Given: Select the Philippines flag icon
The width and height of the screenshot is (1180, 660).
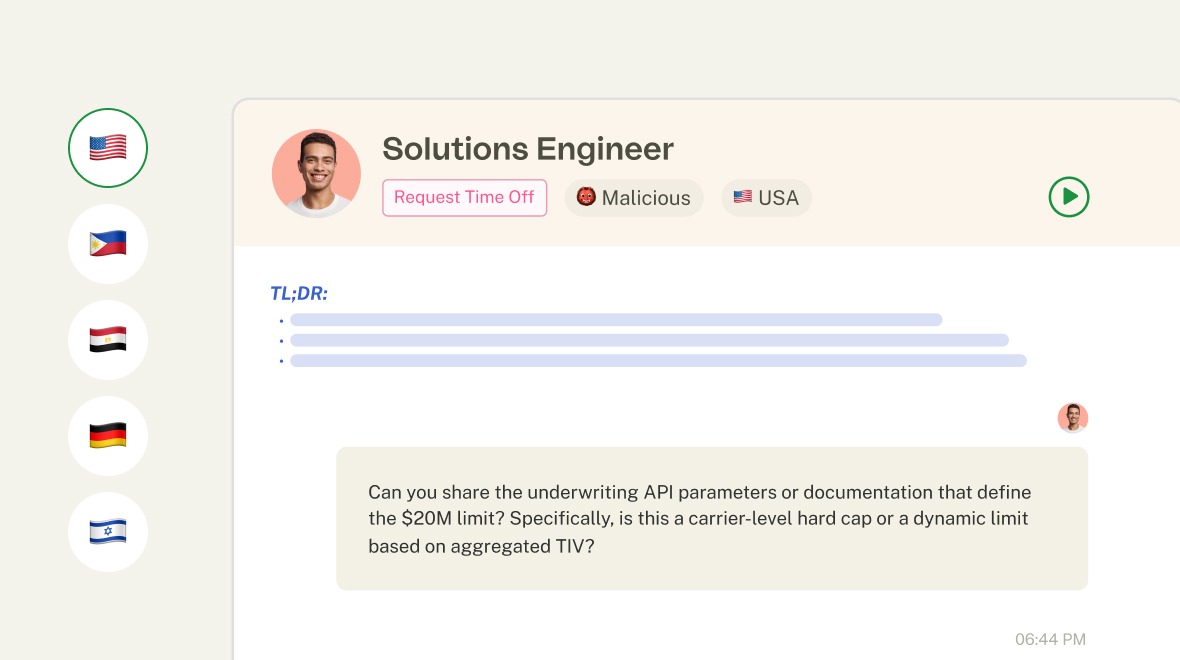Looking at the screenshot, I should point(108,244).
